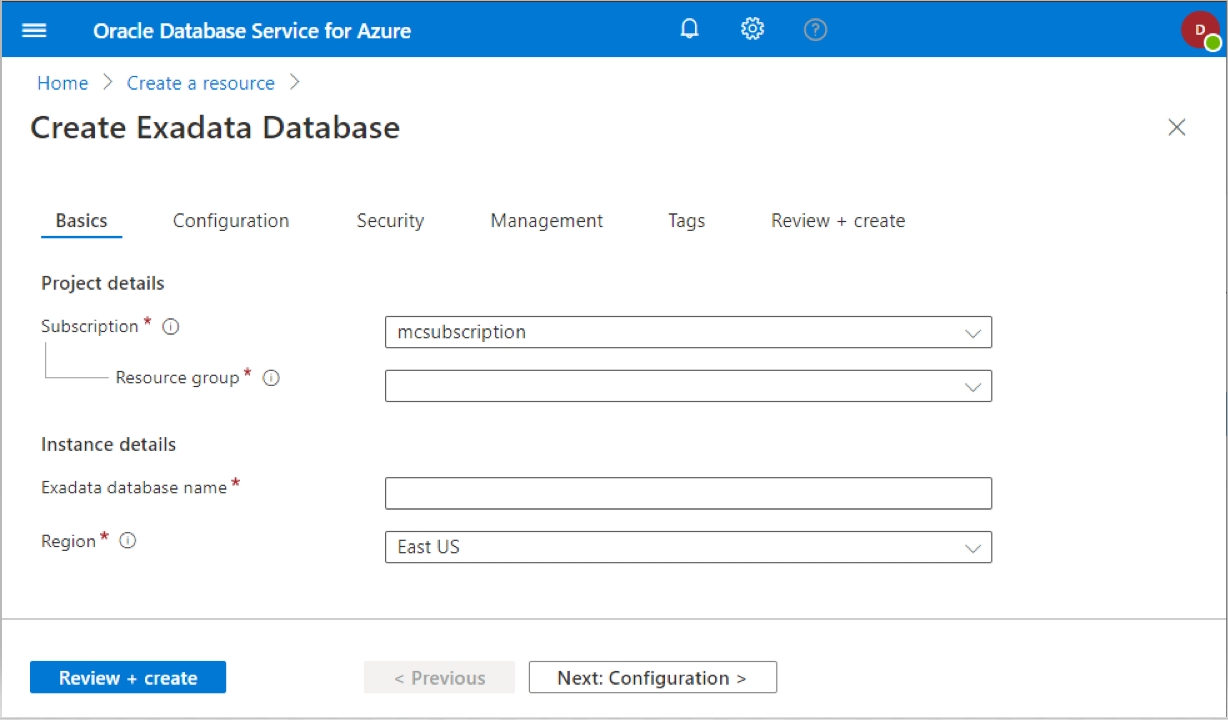Select the Tags tab
Image resolution: width=1228 pixels, height=720 pixels.
686,221
